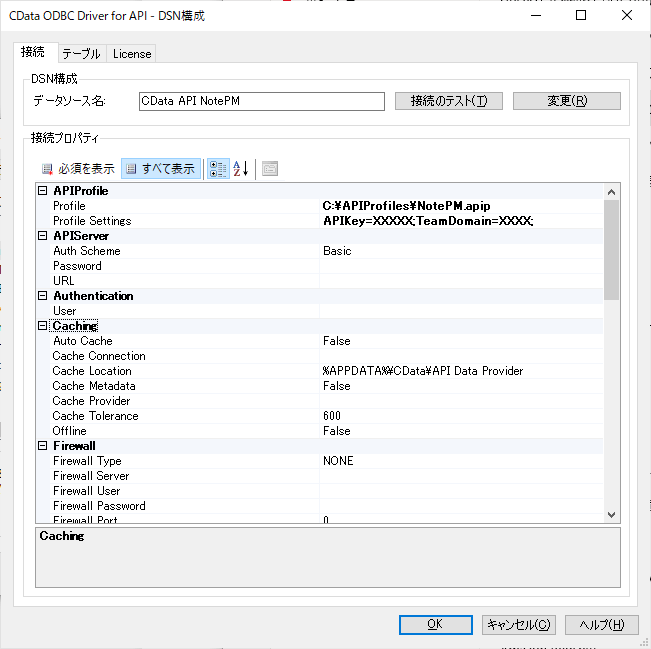Select the Cache Metadata property
651x649 pixels.
point(94,386)
